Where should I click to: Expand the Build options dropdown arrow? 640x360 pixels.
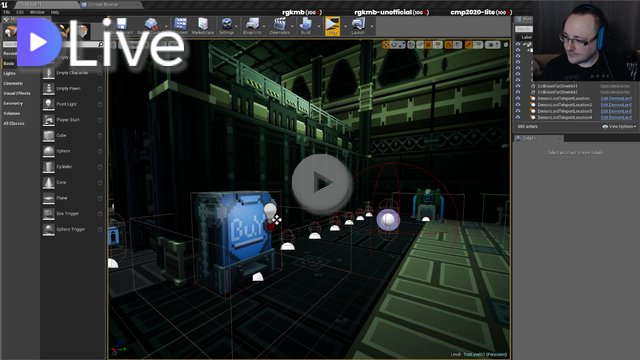[x=319, y=27]
